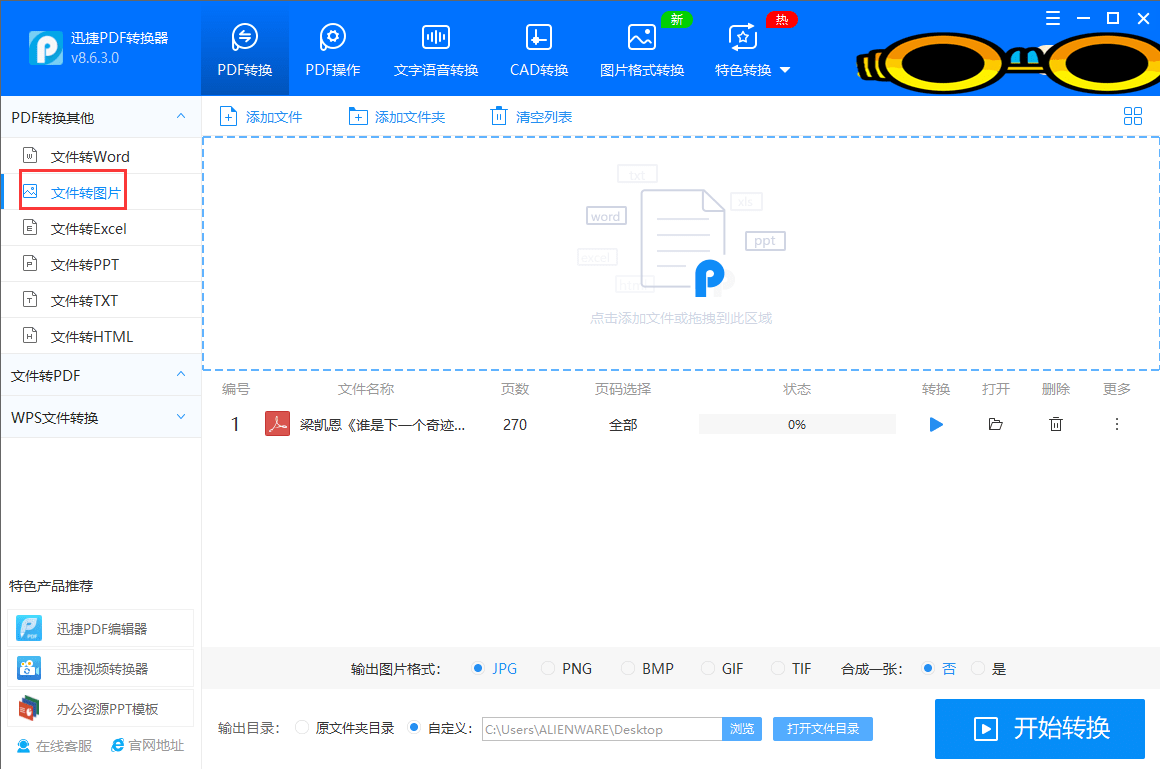Select 文件转TXT in sidebar
This screenshot has height=769, width=1160.
tap(101, 300)
